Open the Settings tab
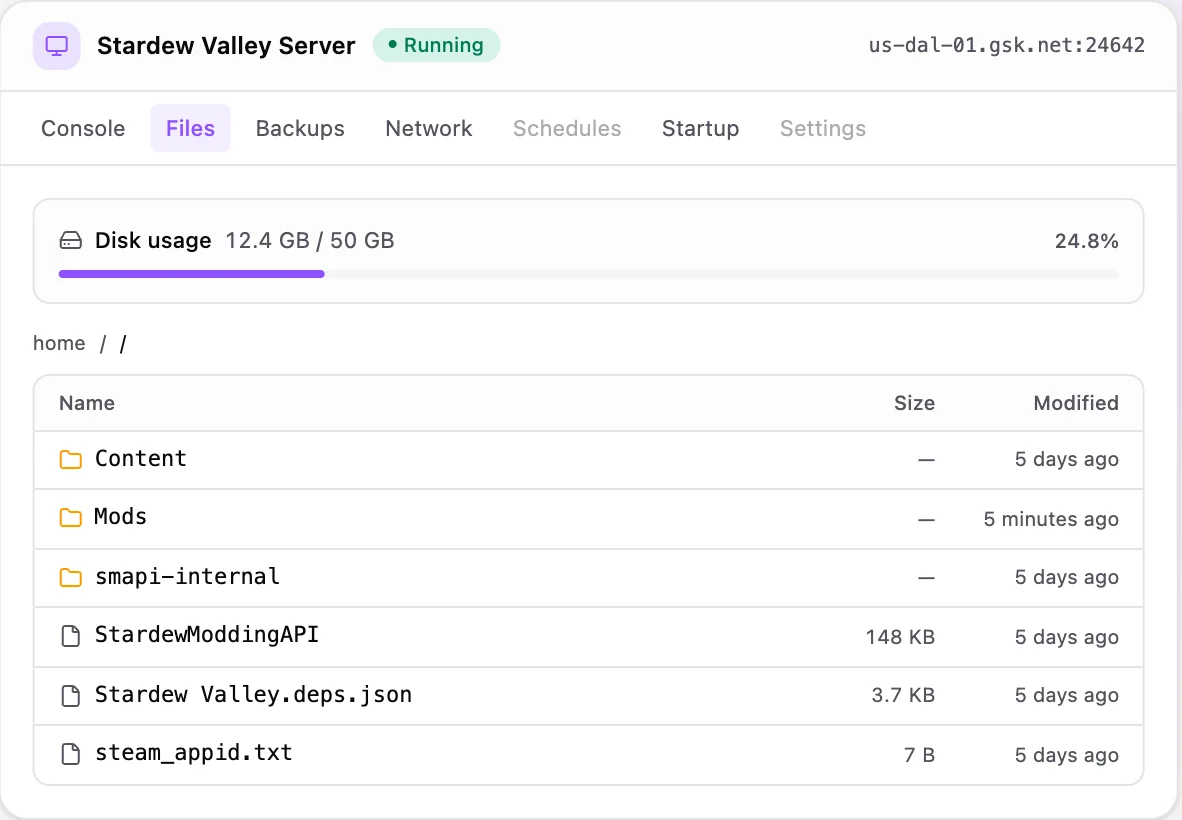 click(x=822, y=128)
